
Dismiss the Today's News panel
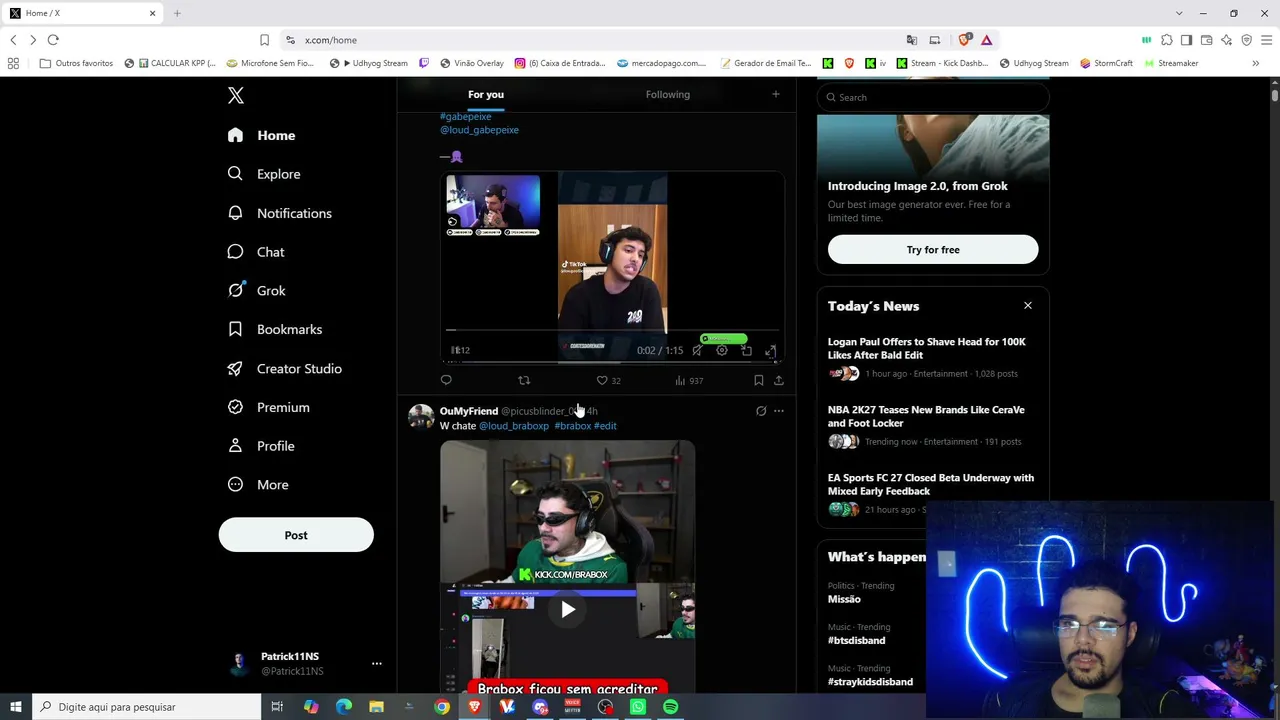1027,305
